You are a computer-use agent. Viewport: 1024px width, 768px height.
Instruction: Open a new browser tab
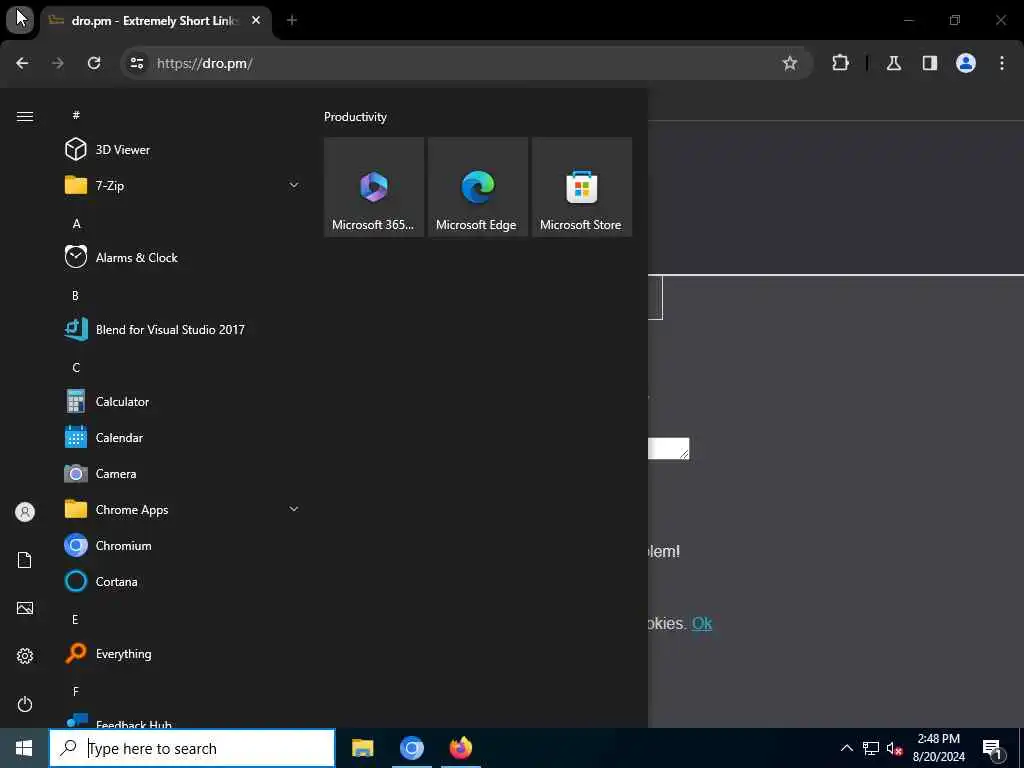point(292,21)
